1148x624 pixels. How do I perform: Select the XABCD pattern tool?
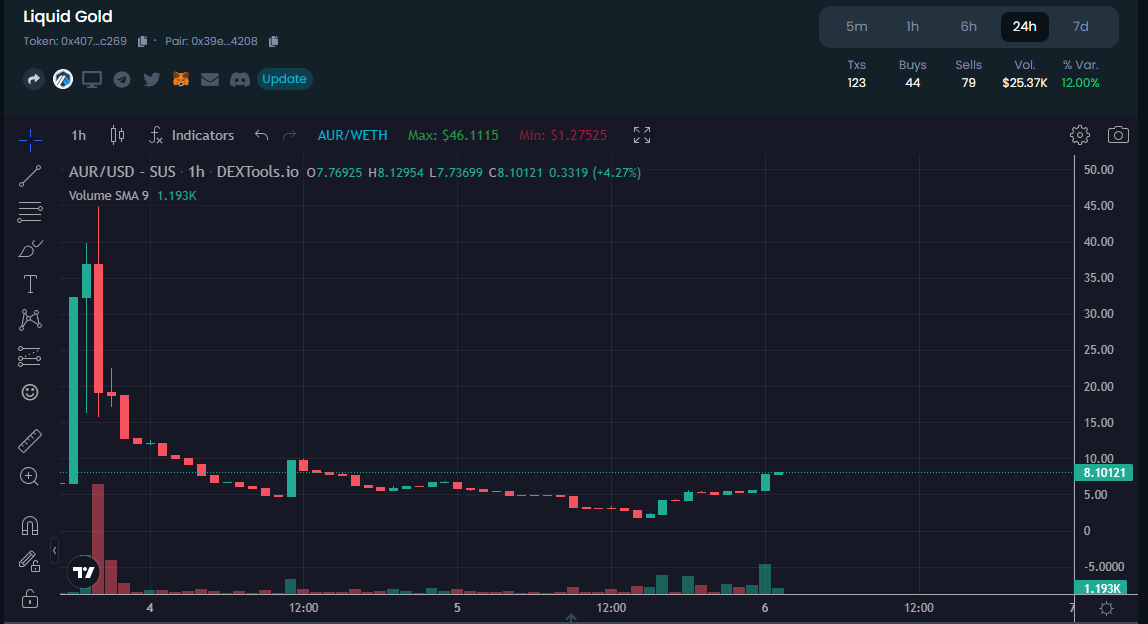tap(30, 319)
